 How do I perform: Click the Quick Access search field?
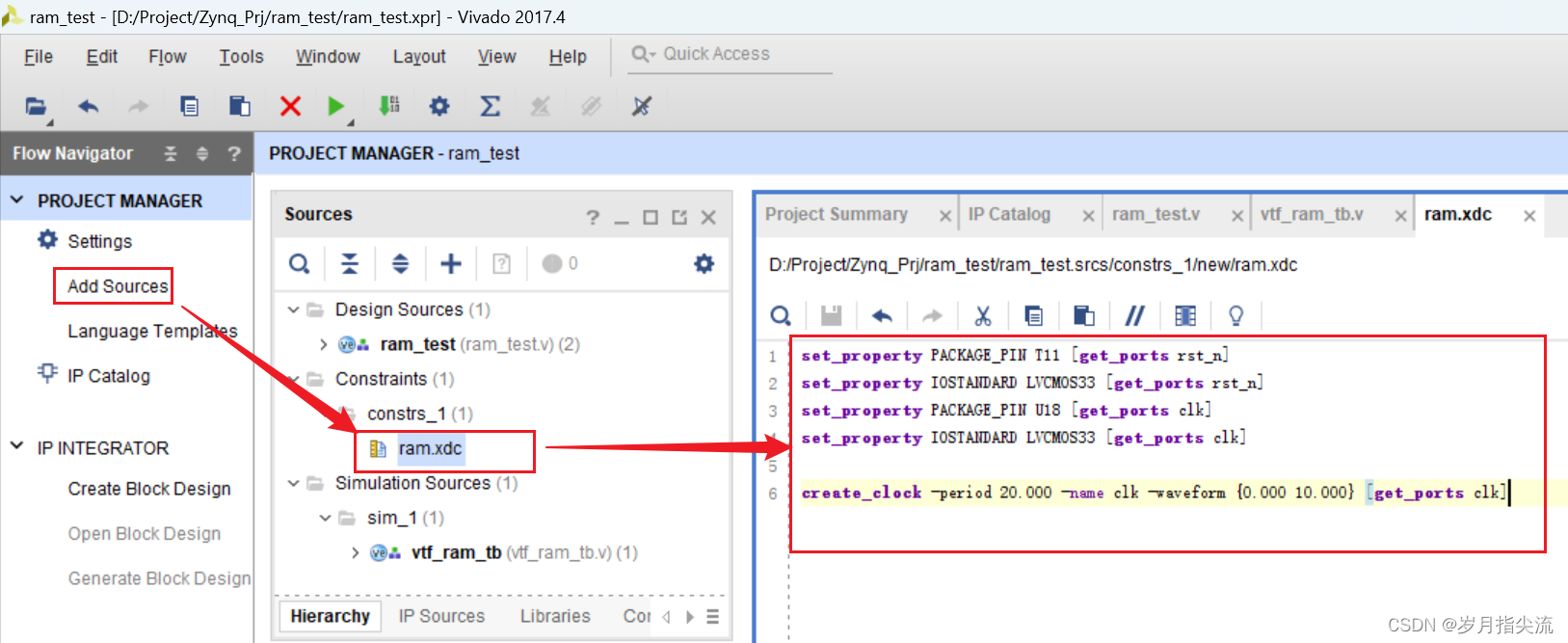pyautogui.click(x=730, y=54)
